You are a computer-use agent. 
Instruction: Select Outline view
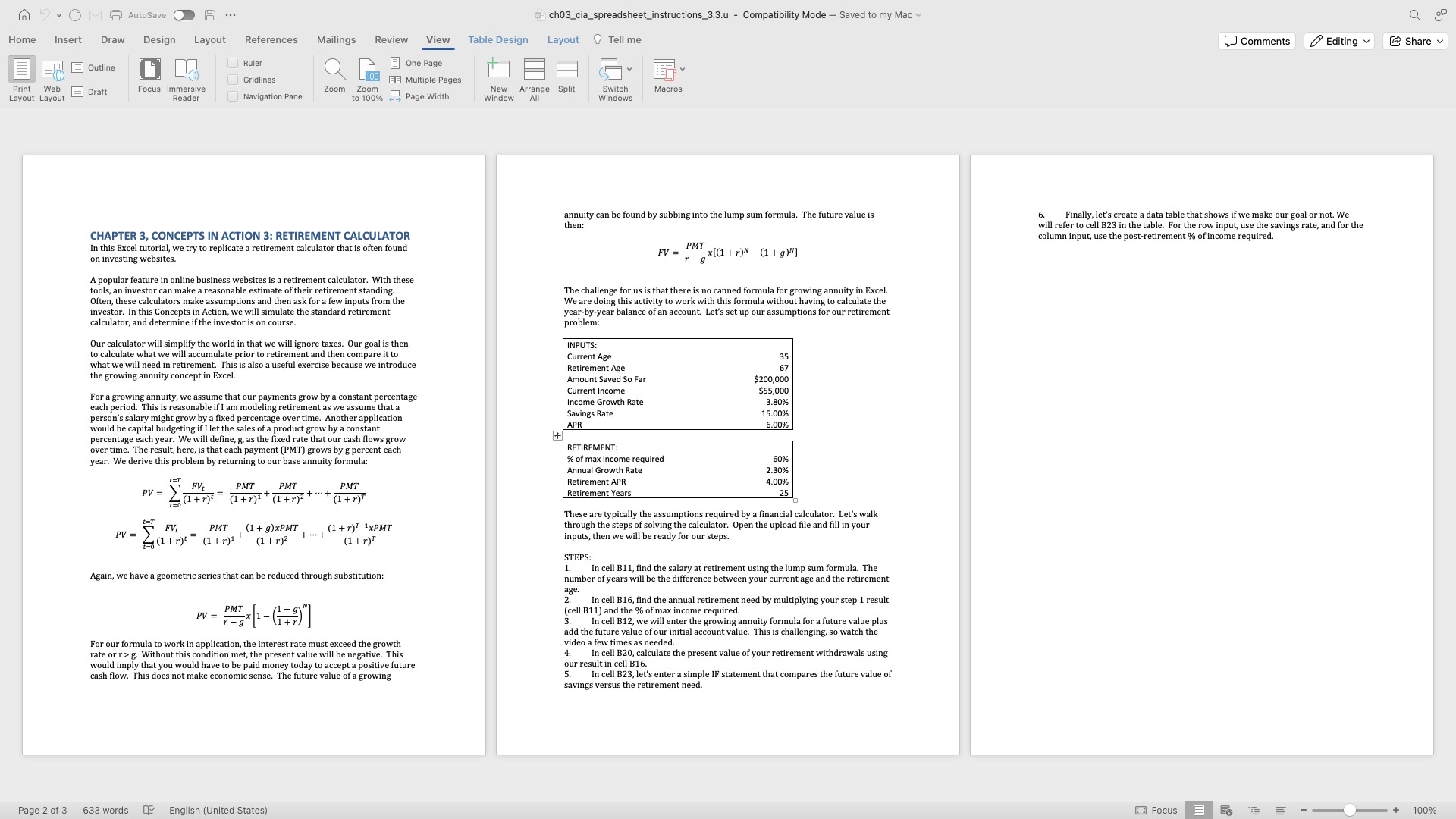pos(93,67)
